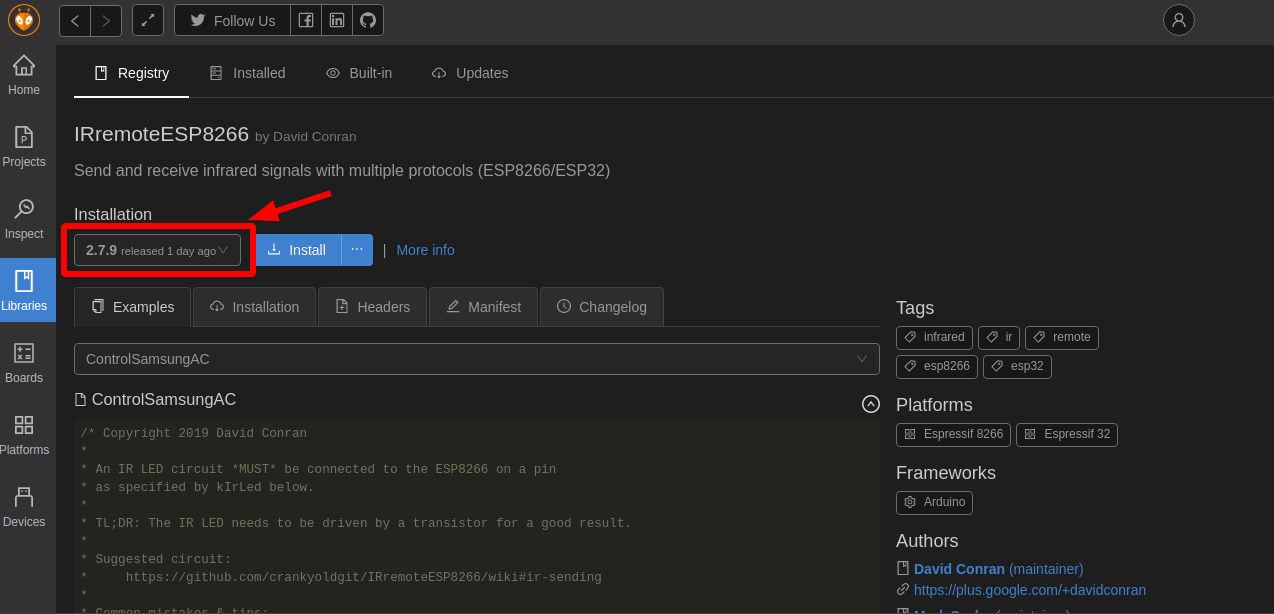Toggle fullscreen expand icon in toolbar
The image size is (1274, 614).
[148, 20]
